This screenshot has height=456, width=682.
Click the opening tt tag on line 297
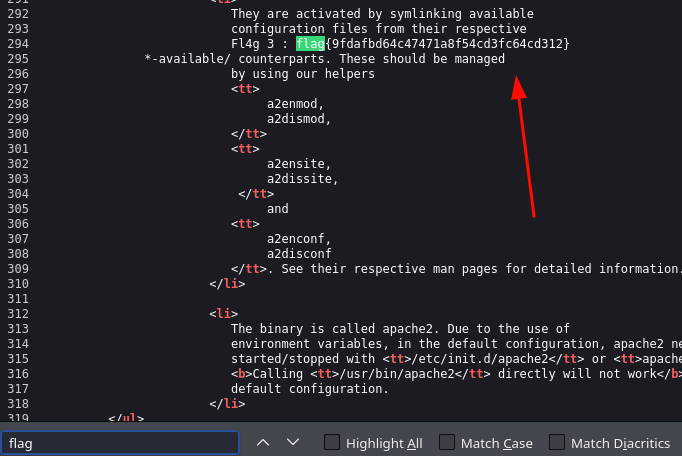pos(245,89)
